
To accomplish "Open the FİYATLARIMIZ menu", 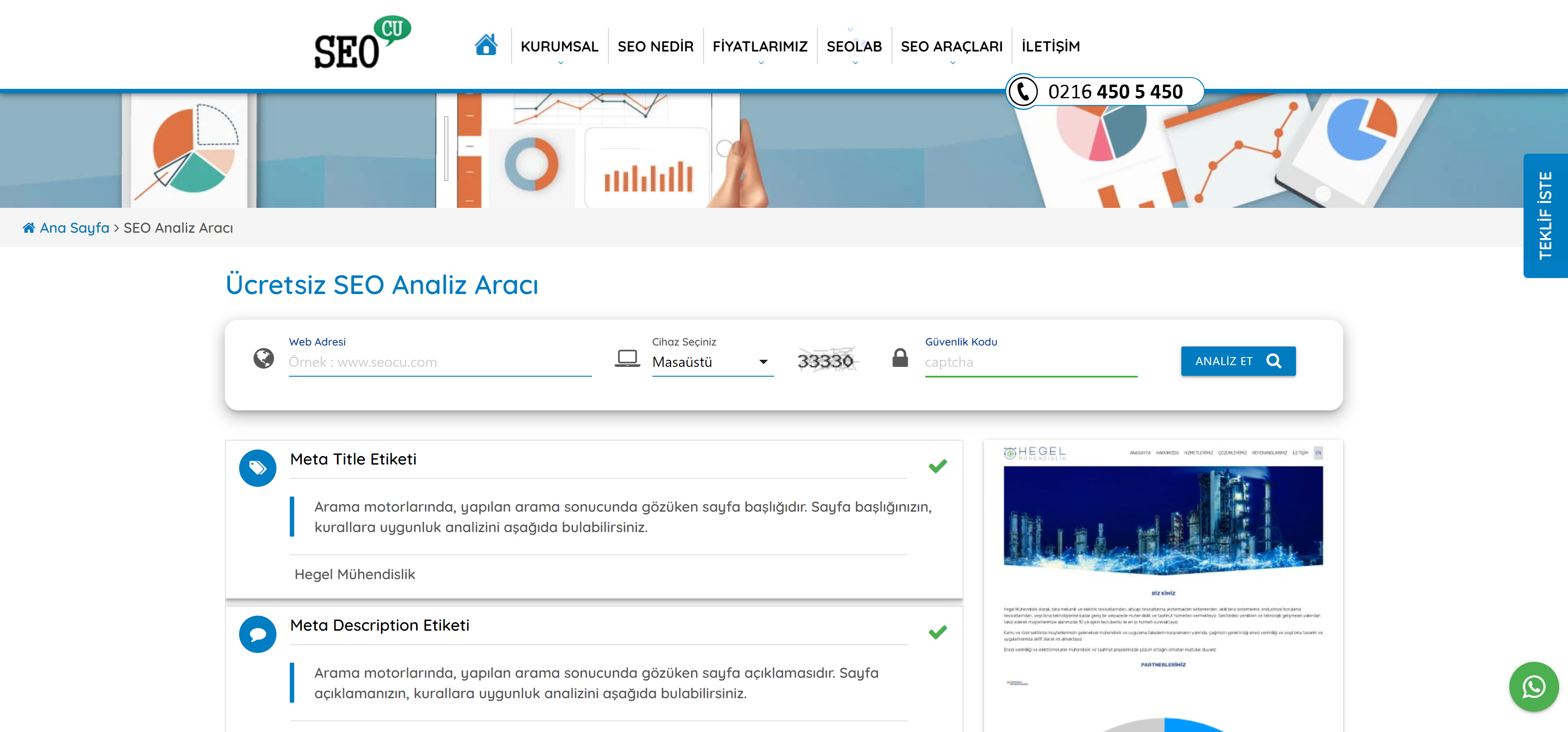I will (x=760, y=46).
